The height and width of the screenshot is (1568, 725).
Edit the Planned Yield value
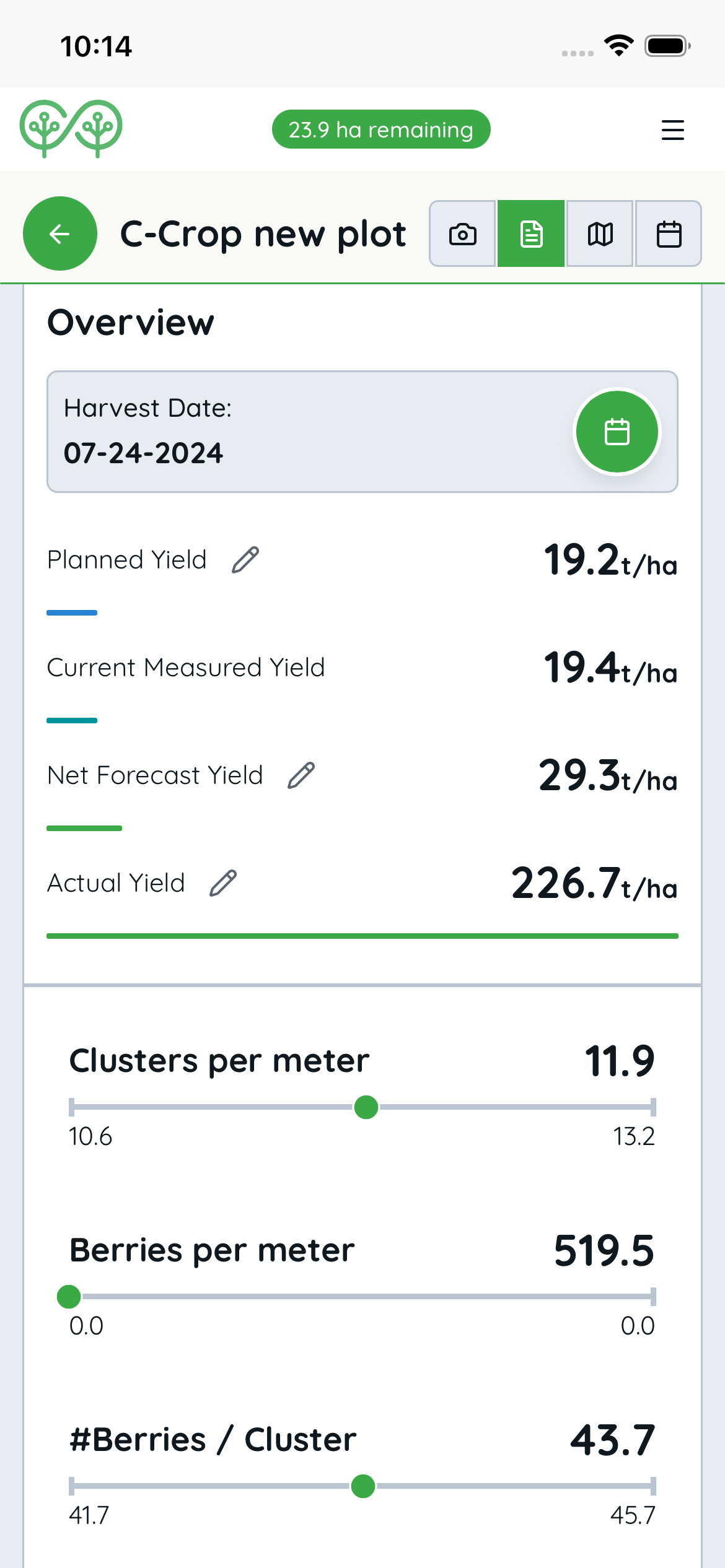245,560
